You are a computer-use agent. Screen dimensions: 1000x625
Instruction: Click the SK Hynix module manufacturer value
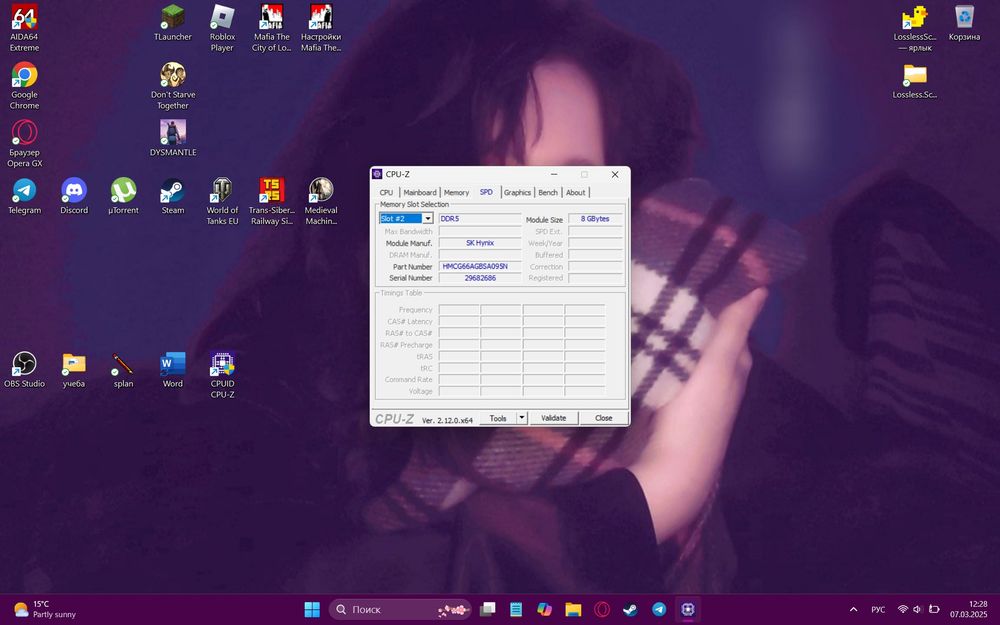[480, 243]
